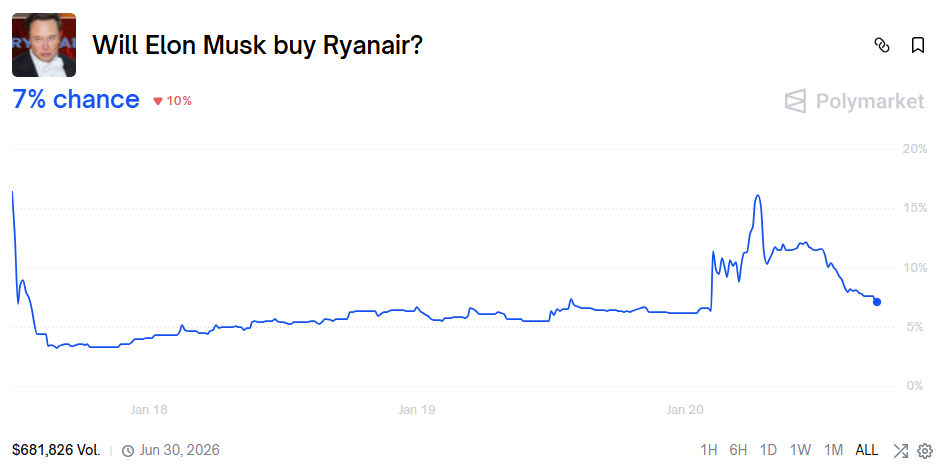Viewport: 944px width, 476px height.
Task: Select the ALL time range
Action: tap(867, 450)
